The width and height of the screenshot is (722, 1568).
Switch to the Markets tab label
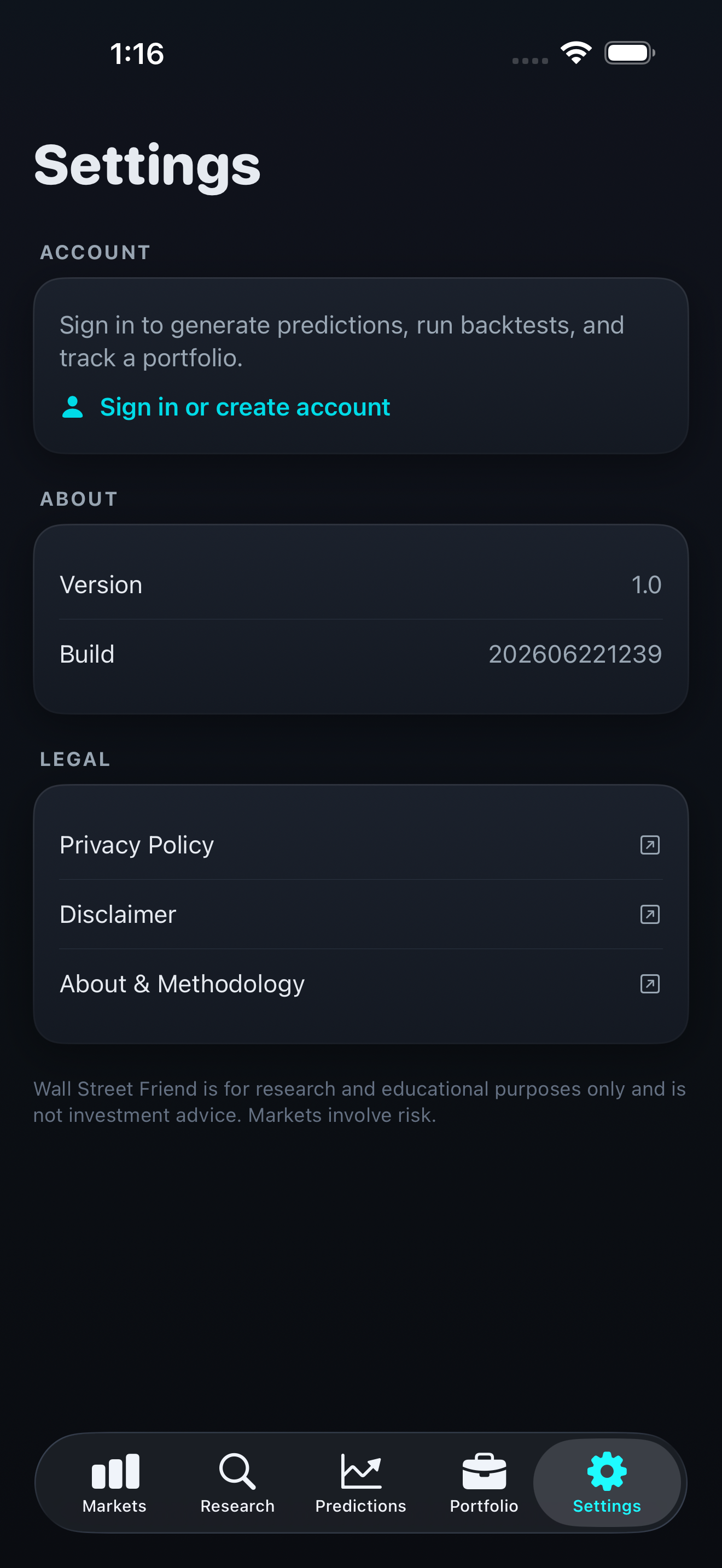click(114, 1506)
